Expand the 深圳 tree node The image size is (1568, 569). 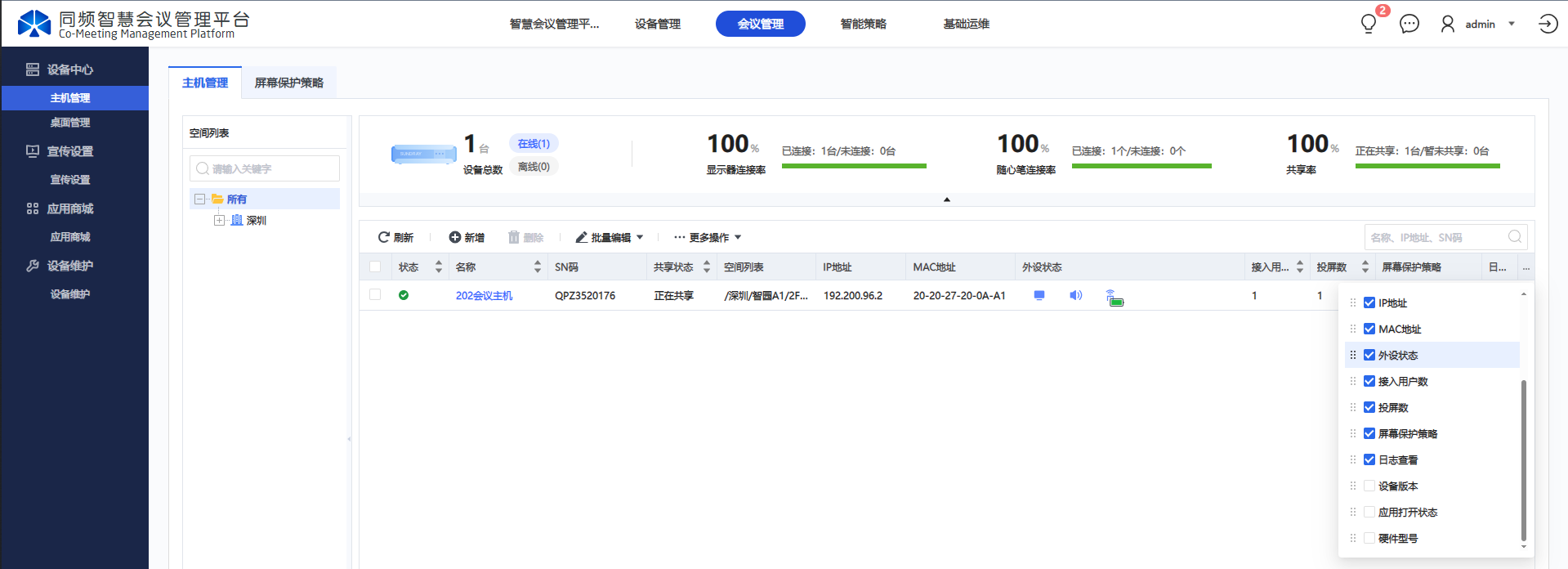click(x=219, y=220)
